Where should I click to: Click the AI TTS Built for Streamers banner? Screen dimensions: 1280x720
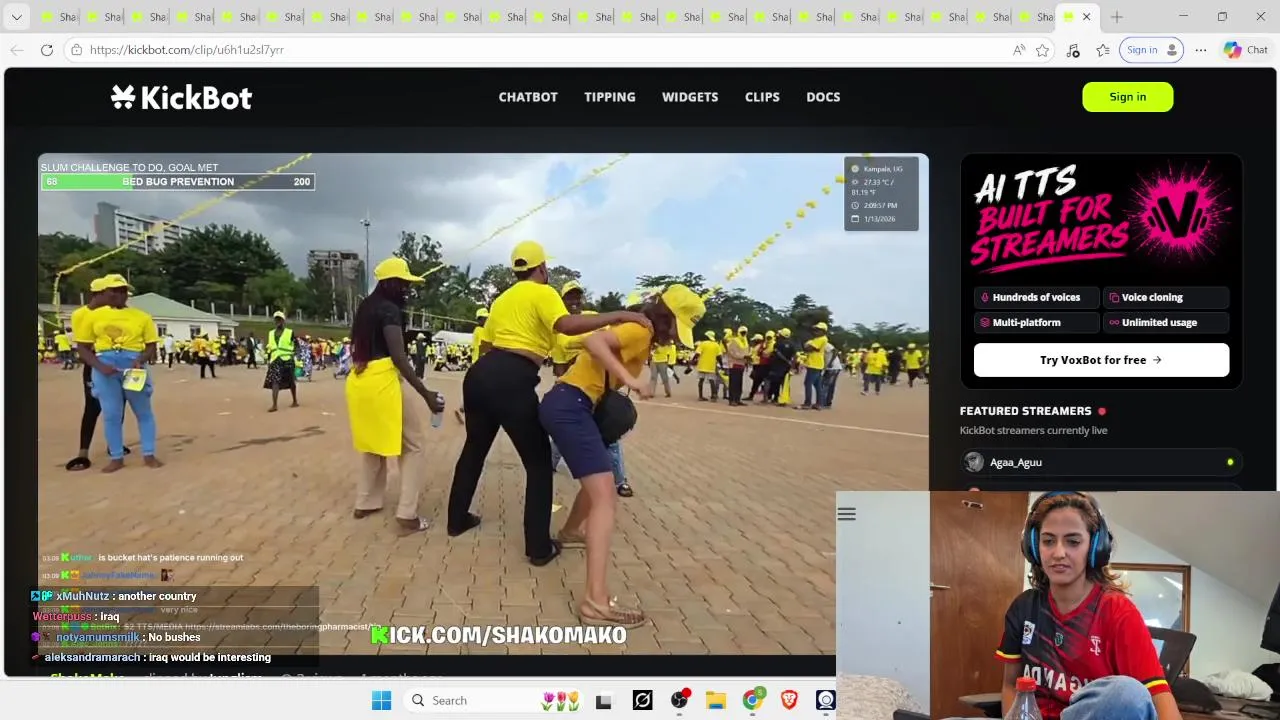tap(1101, 218)
